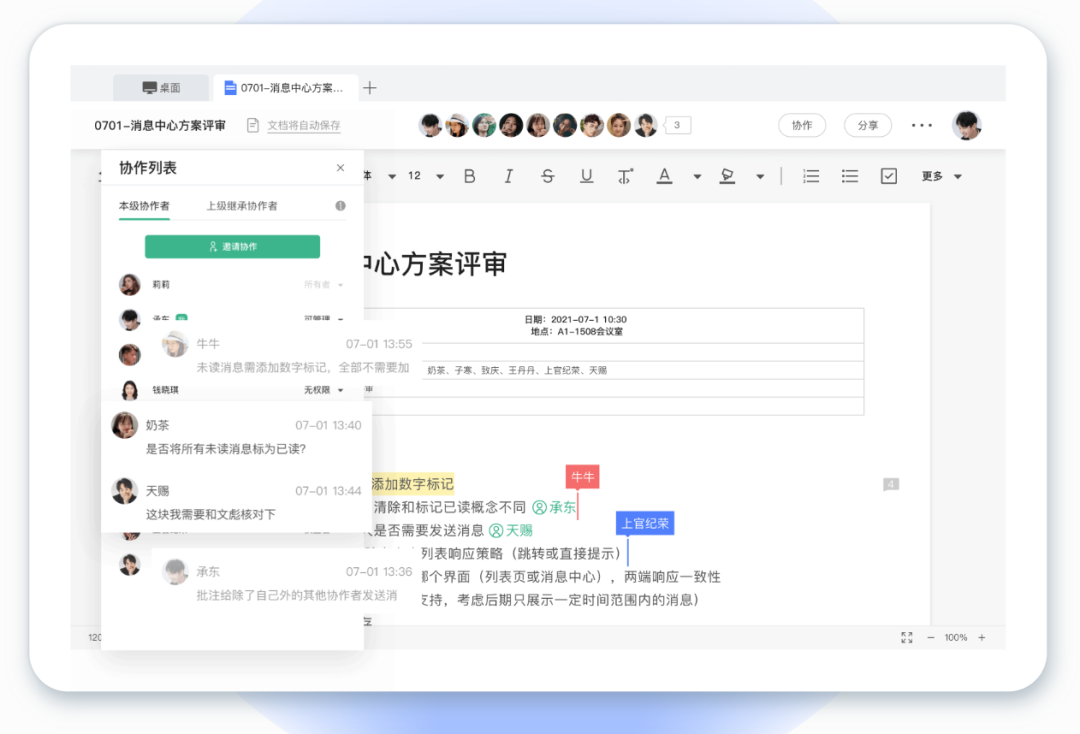
Task: Open 奶茶's comment about unread messages
Action: pyautogui.click(x=237, y=435)
